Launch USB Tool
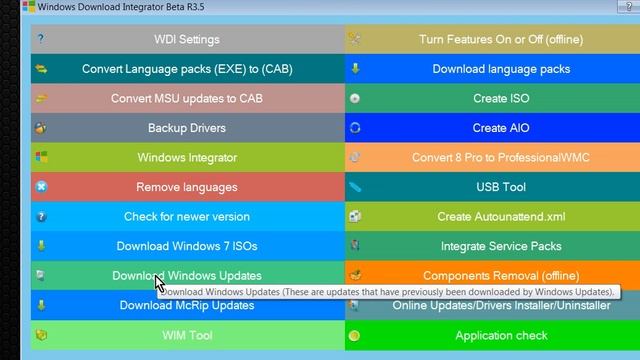This screenshot has height=360, width=640. click(x=492, y=187)
